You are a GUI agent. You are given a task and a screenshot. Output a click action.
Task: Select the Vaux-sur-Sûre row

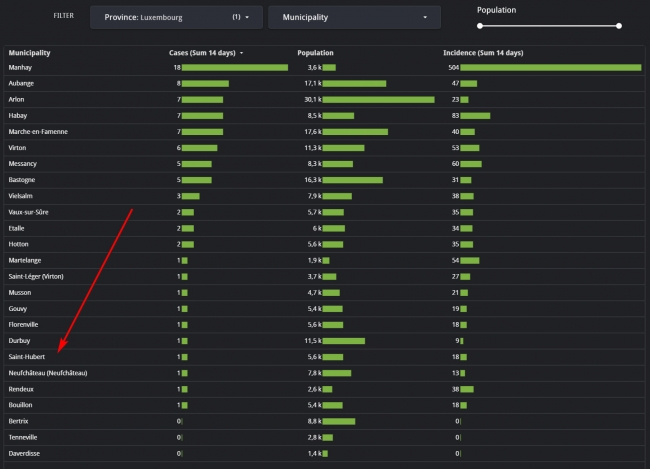coord(325,212)
